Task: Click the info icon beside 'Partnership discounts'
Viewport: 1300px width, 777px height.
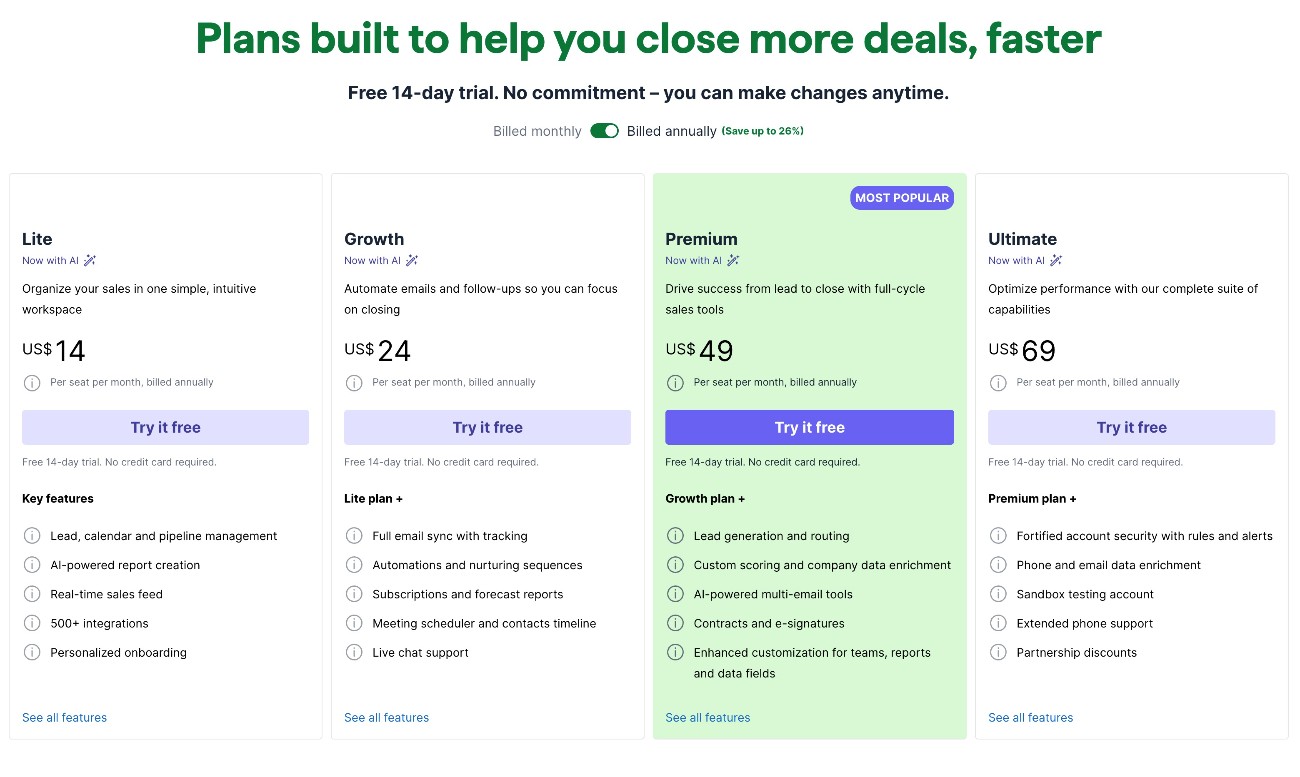Action: [999, 652]
